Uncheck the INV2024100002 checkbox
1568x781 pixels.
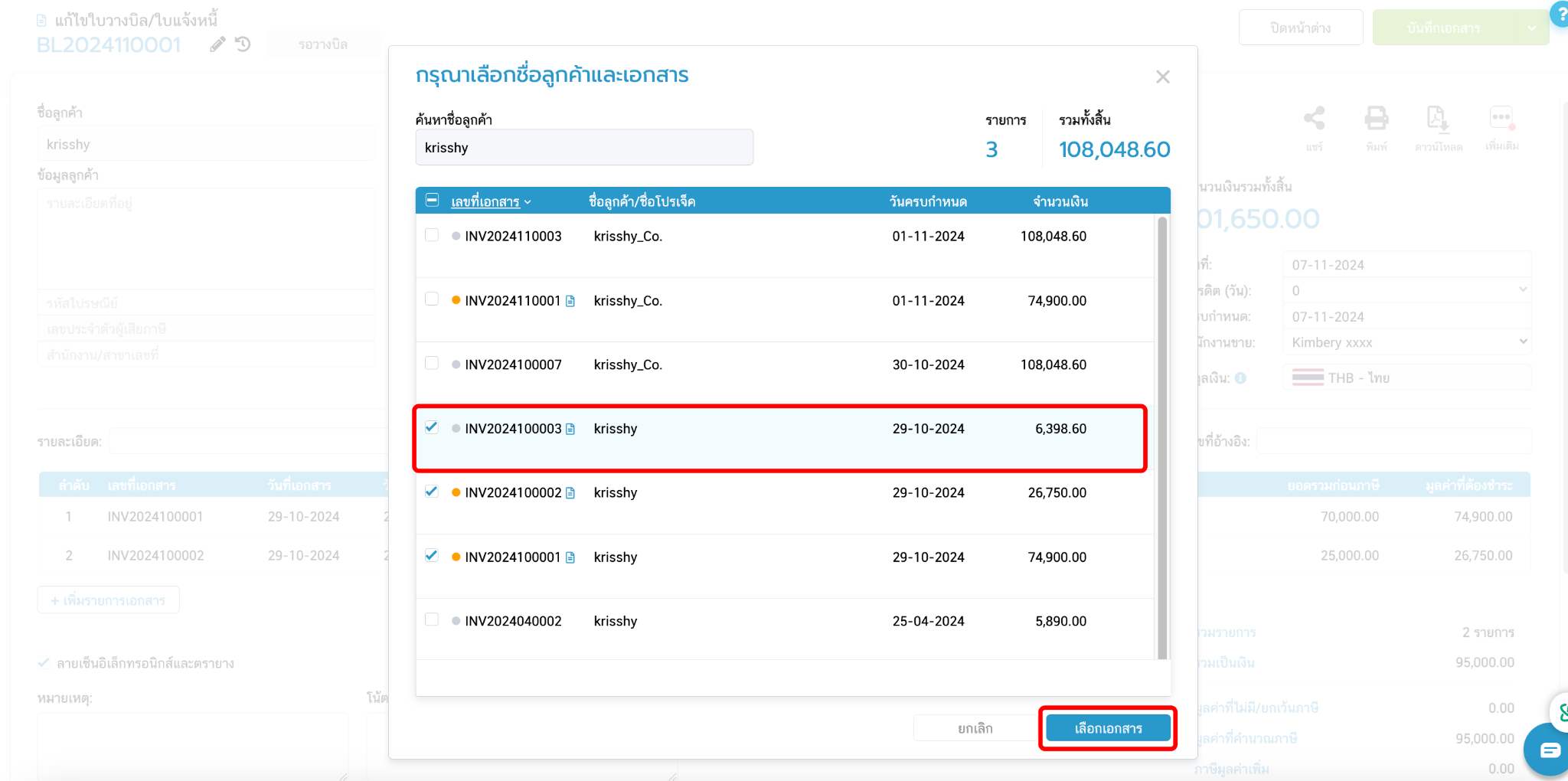pyautogui.click(x=432, y=492)
